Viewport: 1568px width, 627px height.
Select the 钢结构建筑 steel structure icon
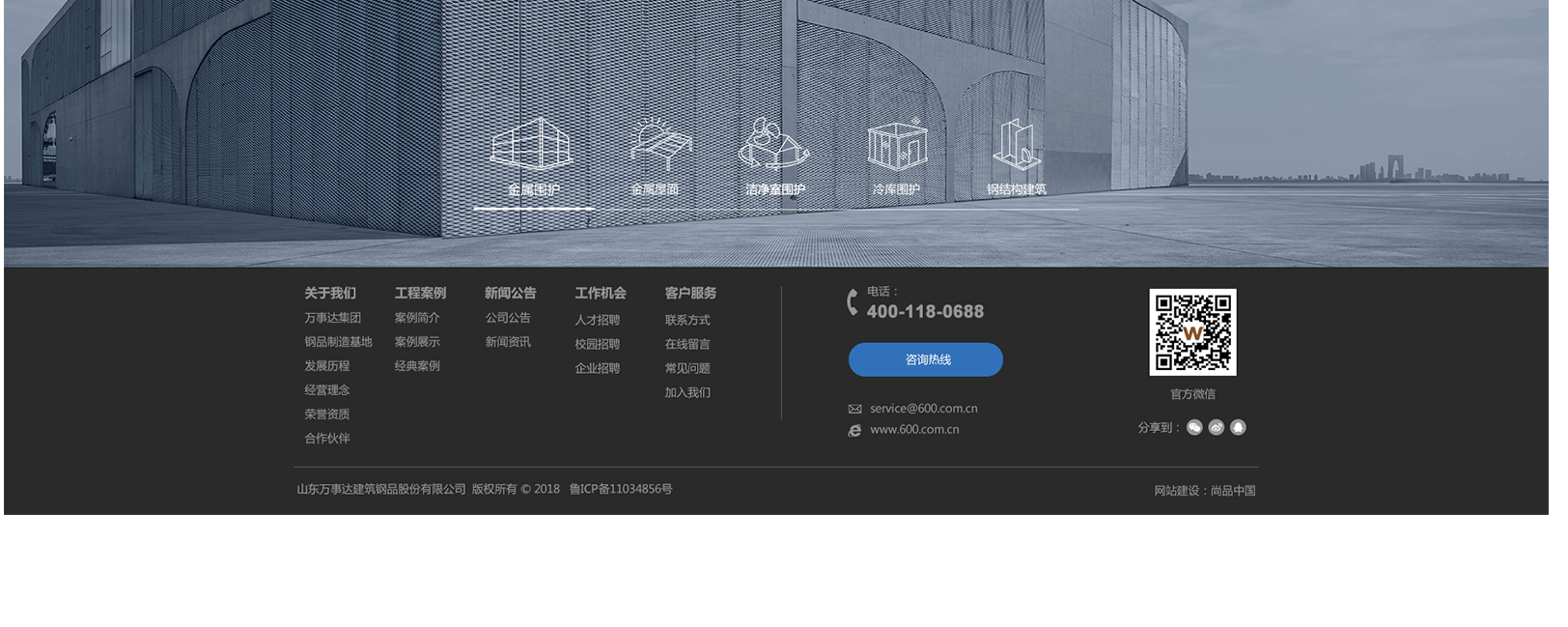pyautogui.click(x=1016, y=146)
